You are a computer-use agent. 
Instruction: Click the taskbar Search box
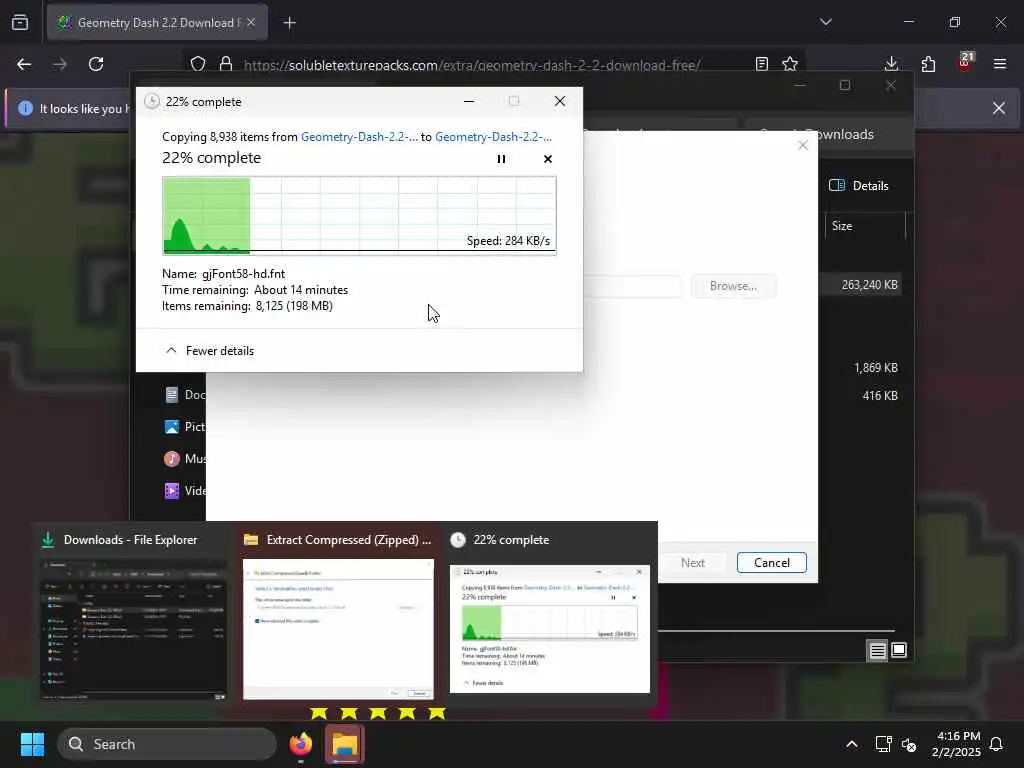pos(167,744)
